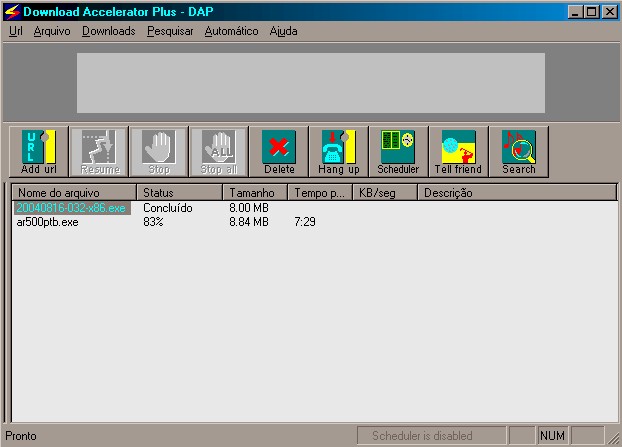Click the Hang up telephone icon
Viewport: 622px width, 447px height.
(339, 152)
